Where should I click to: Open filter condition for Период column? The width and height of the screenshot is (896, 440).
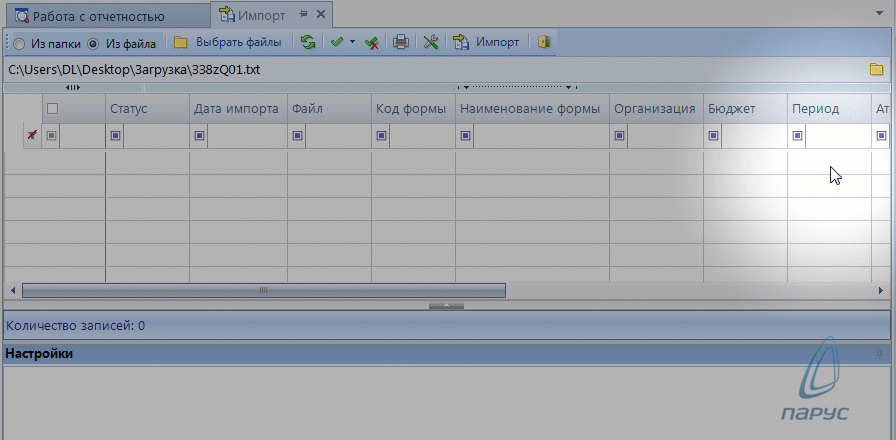pyautogui.click(x=797, y=136)
